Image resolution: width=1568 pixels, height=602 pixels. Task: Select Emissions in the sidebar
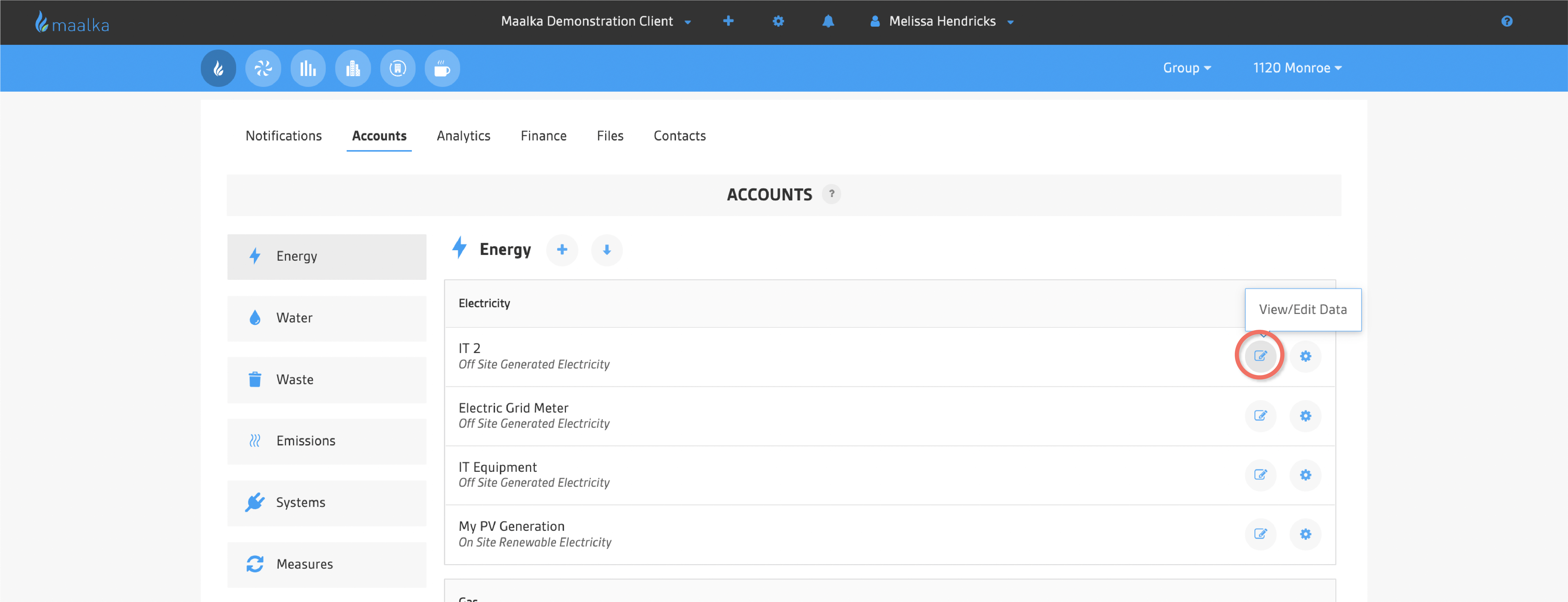(x=327, y=441)
